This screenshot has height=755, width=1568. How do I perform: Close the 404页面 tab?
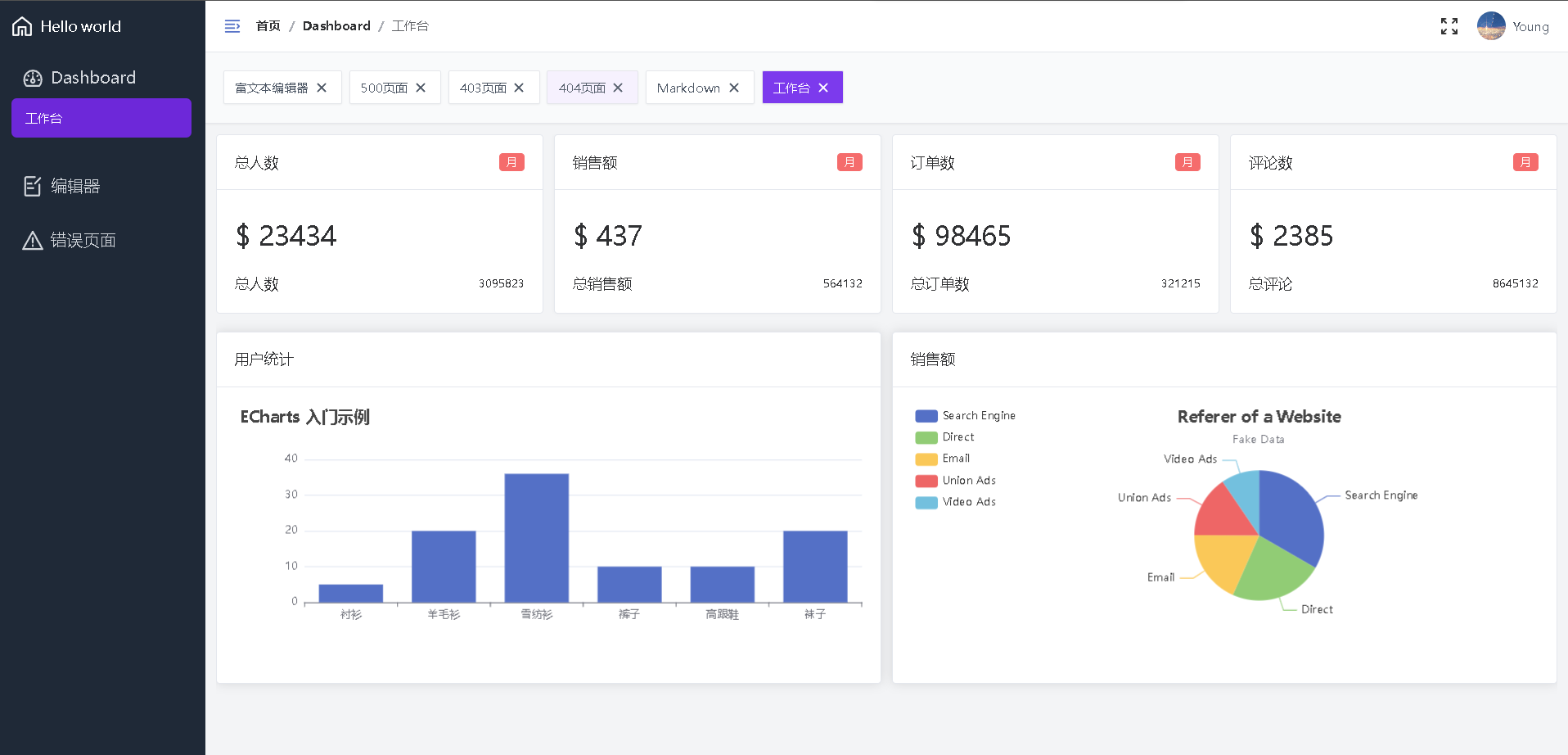[x=618, y=88]
